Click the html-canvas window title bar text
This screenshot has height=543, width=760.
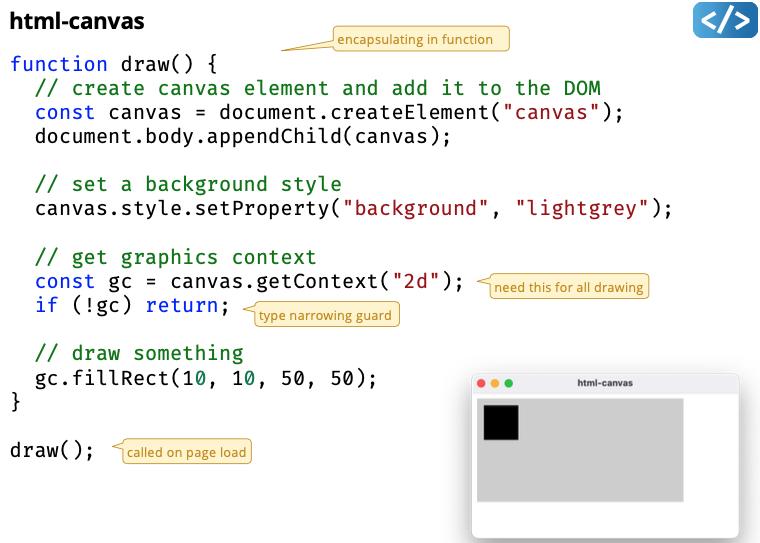[605, 383]
